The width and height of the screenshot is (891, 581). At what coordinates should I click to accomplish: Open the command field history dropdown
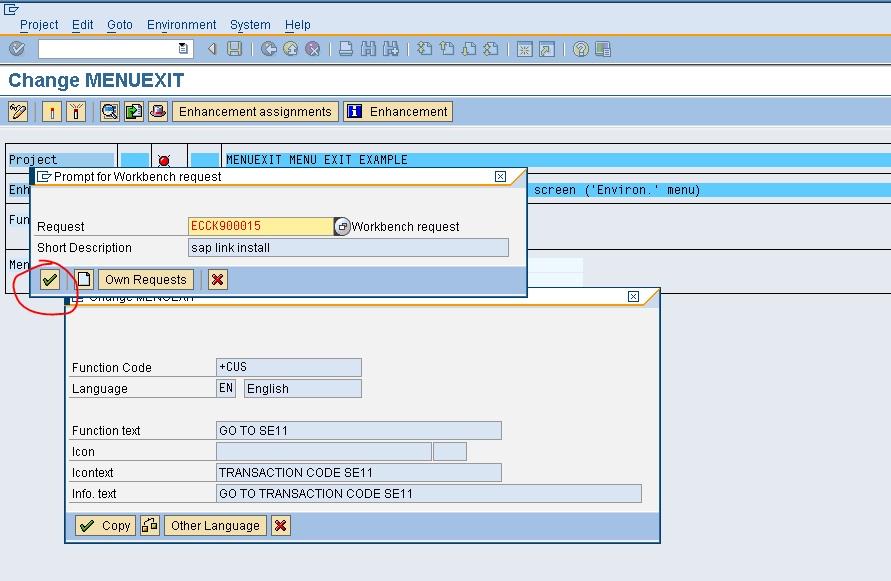pyautogui.click(x=182, y=47)
